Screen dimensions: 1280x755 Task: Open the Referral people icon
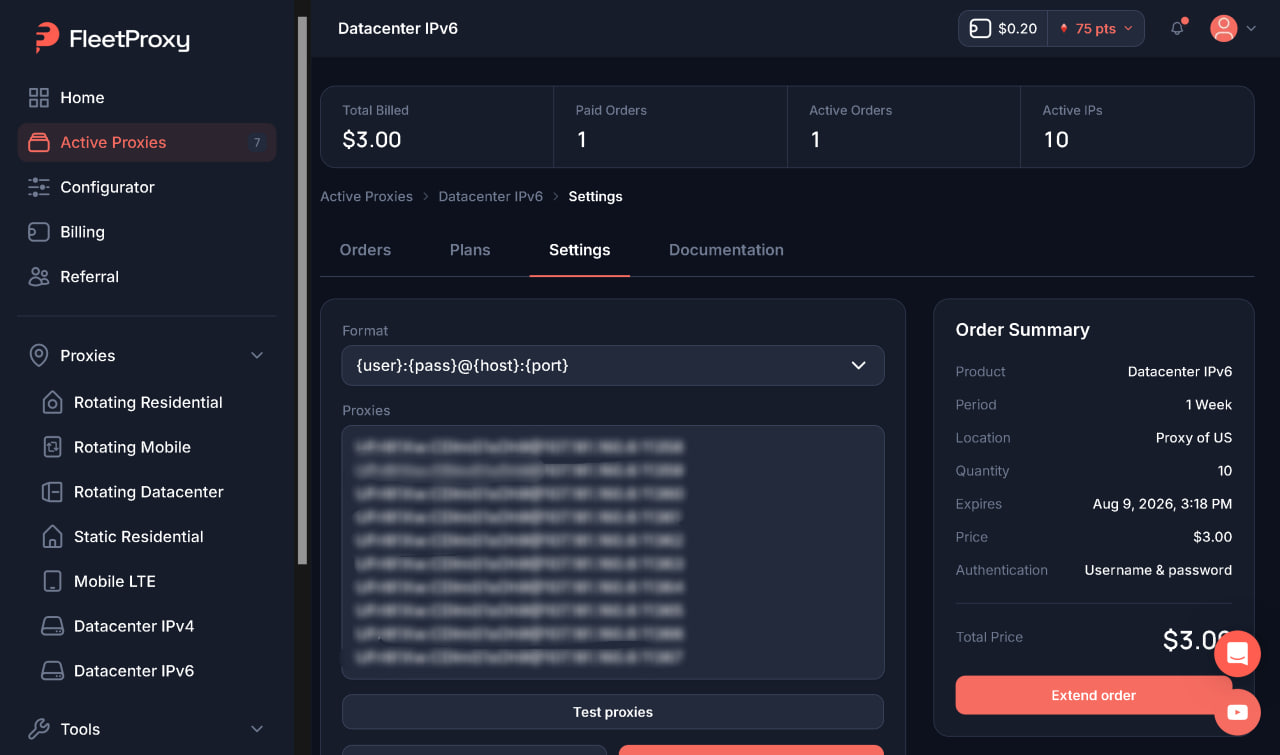pyautogui.click(x=39, y=277)
